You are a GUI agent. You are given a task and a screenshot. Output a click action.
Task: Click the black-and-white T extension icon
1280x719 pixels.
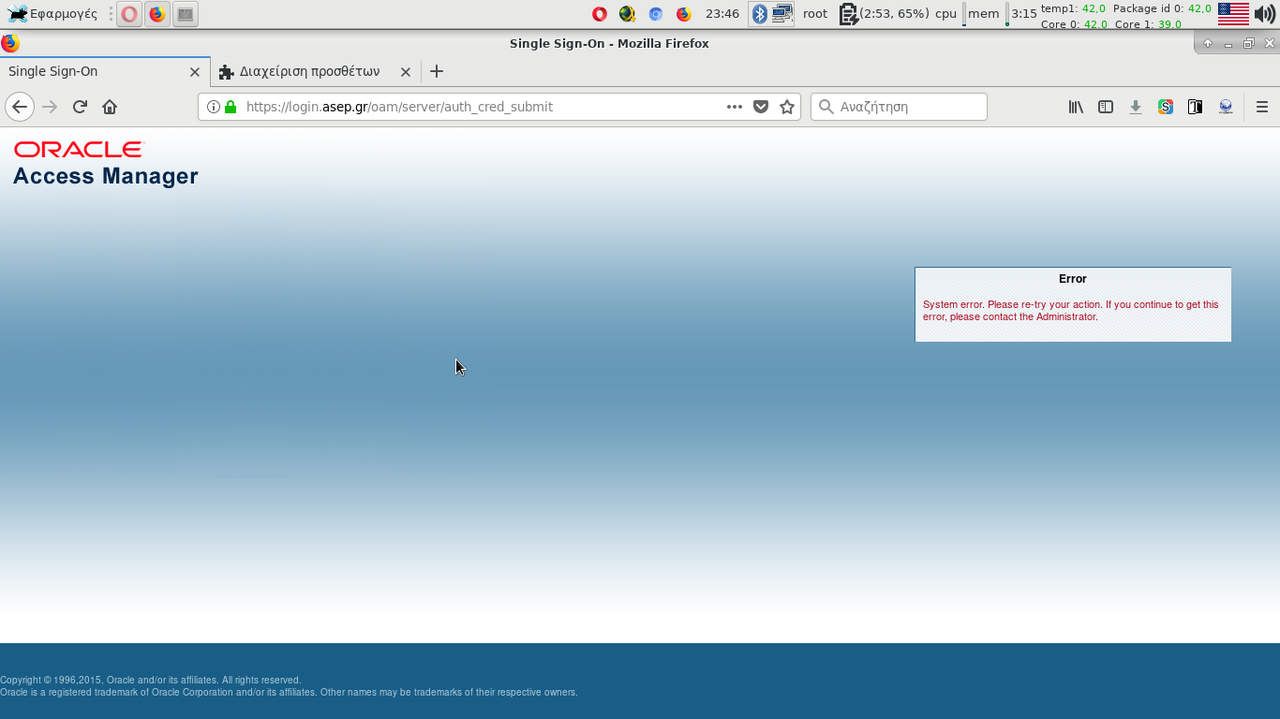tap(1195, 107)
